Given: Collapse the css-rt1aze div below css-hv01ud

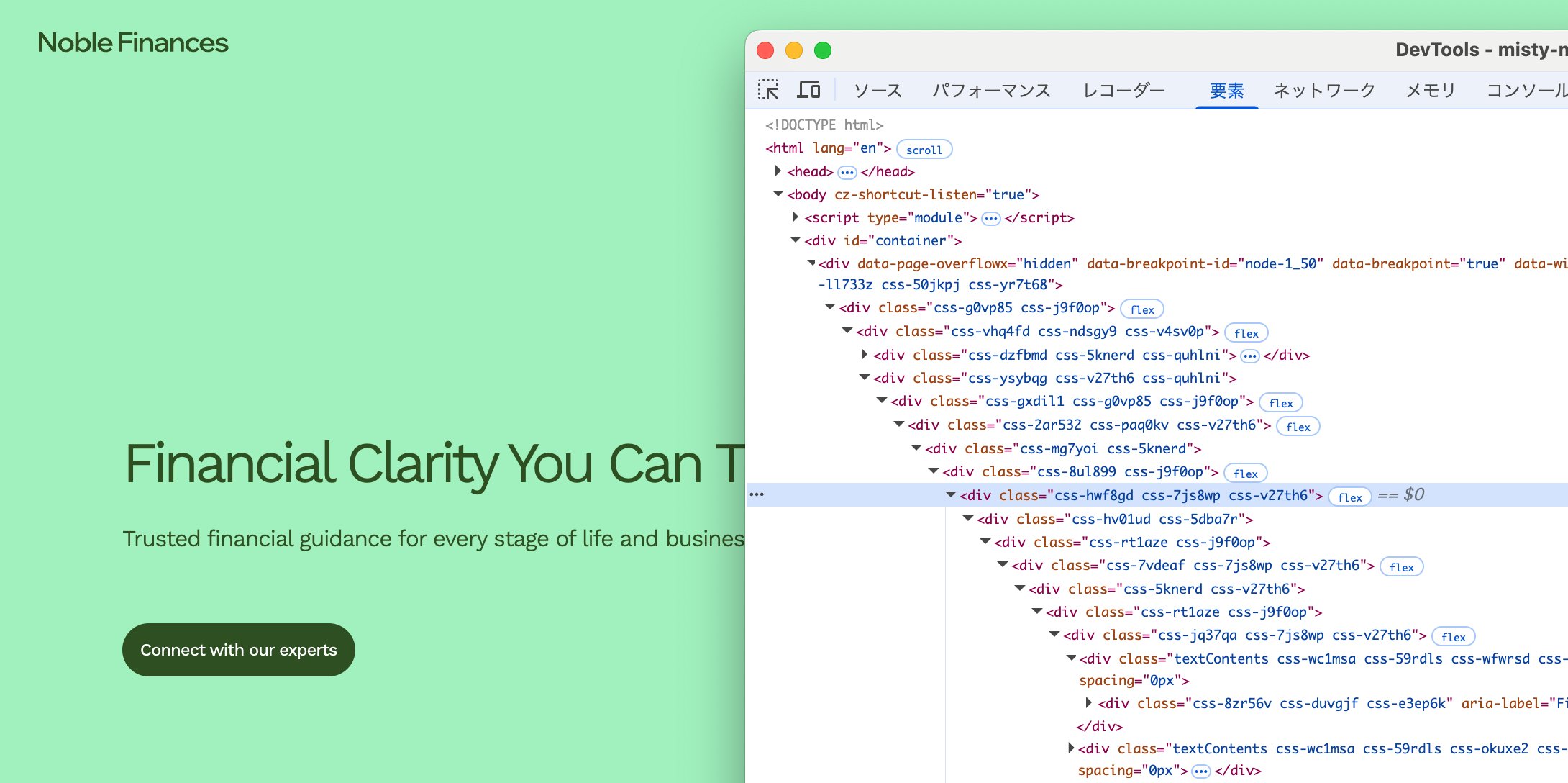Looking at the screenshot, I should 985,542.
